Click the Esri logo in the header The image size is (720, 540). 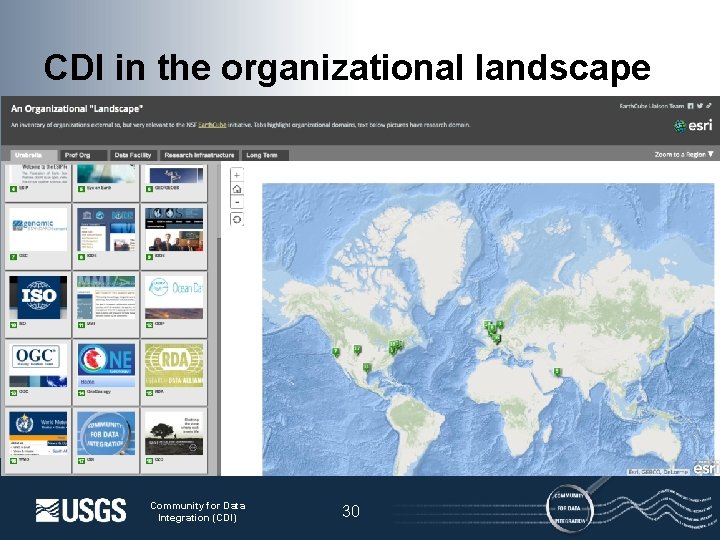(x=693, y=125)
